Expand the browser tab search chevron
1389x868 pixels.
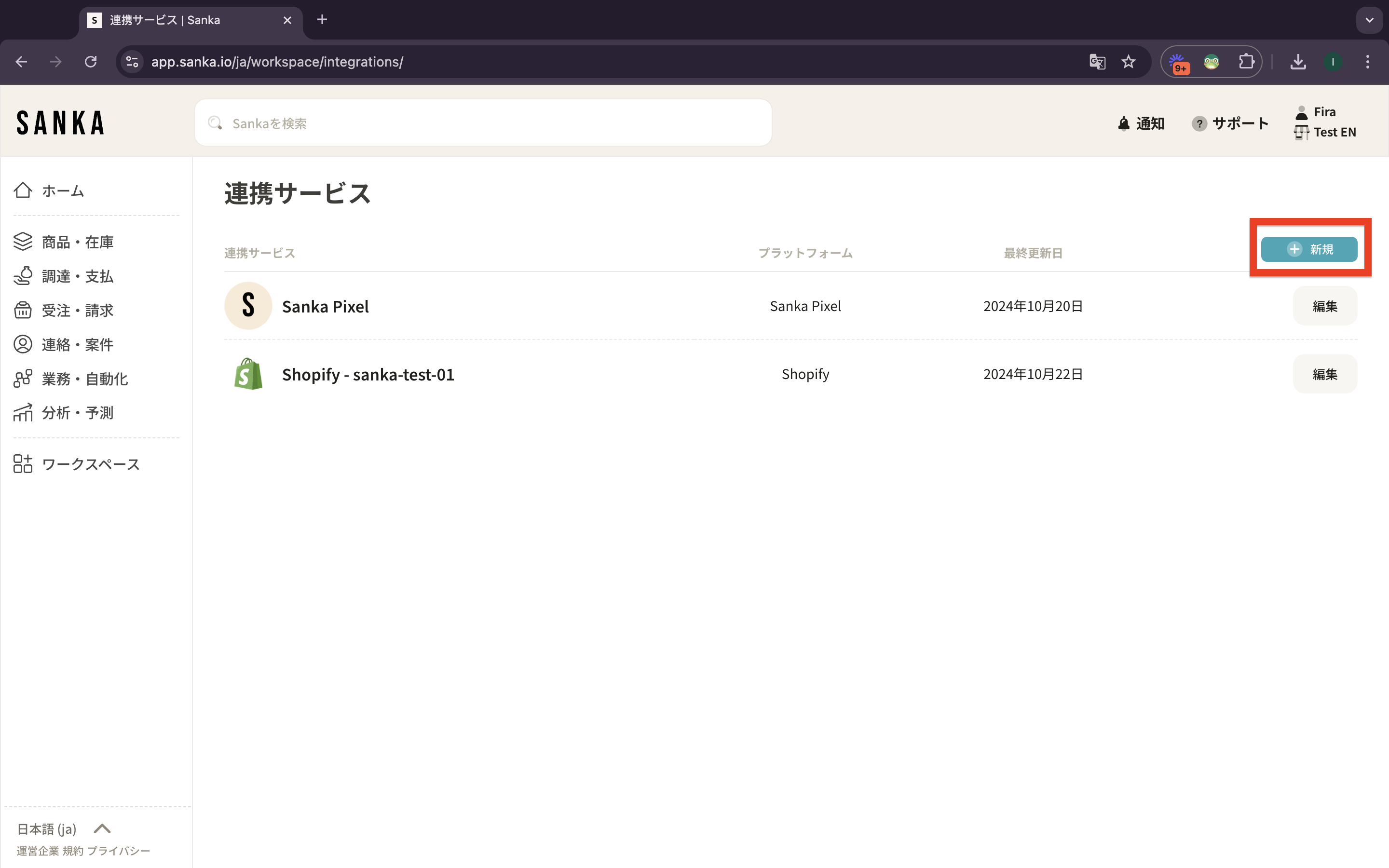(1369, 20)
